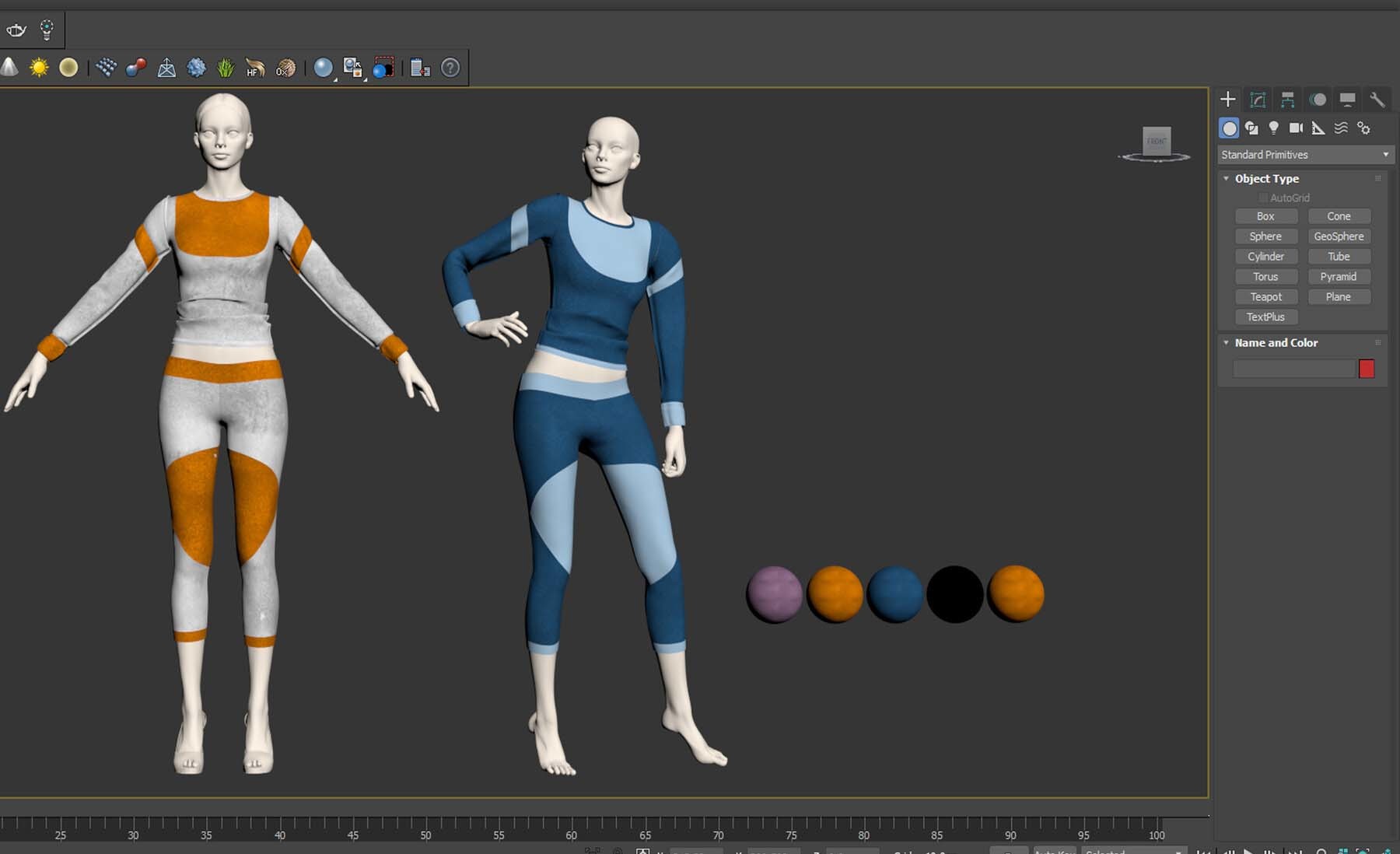Select the Cameras category button
1400x854 pixels.
pos(1296,128)
